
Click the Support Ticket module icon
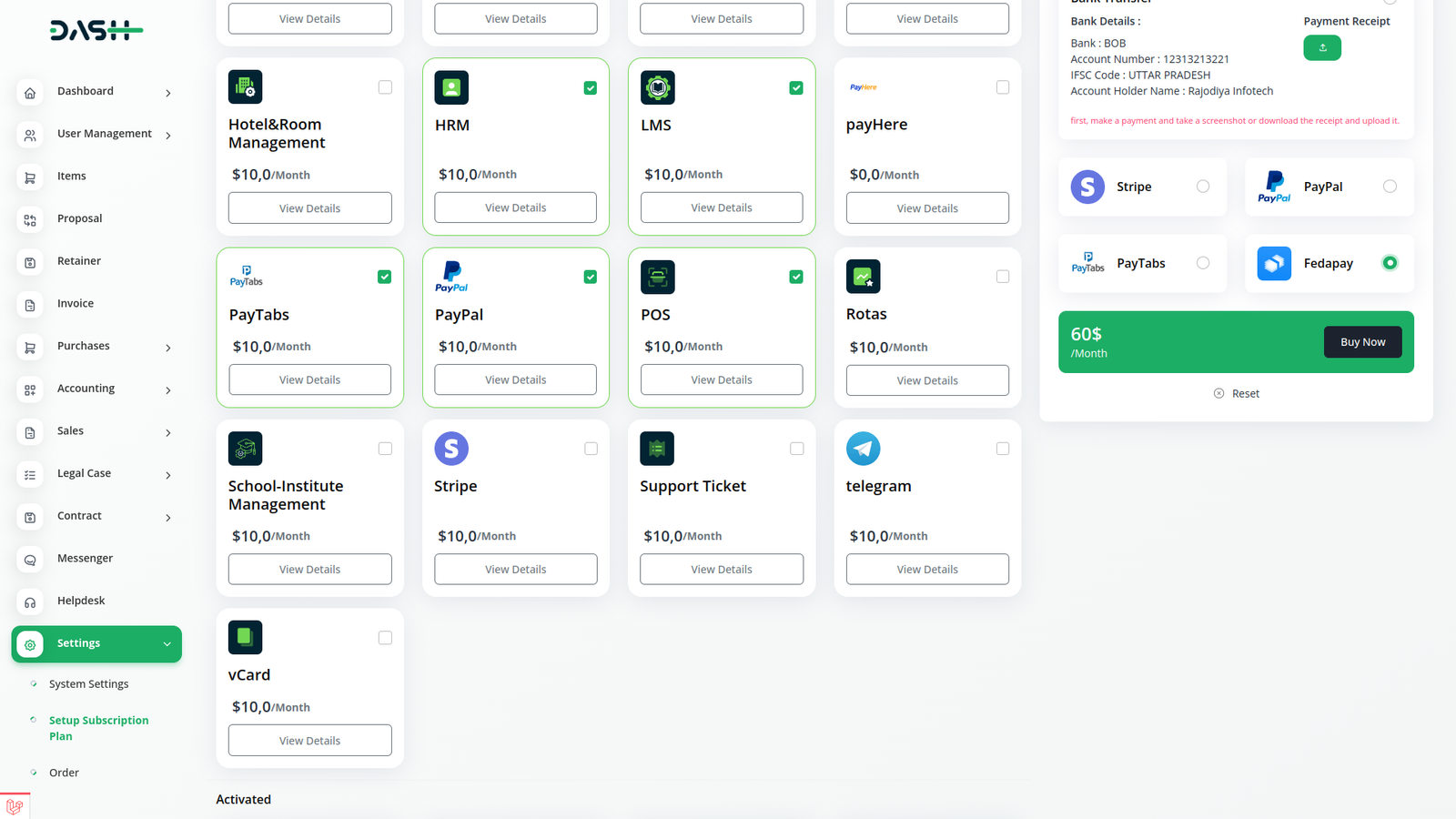click(657, 449)
